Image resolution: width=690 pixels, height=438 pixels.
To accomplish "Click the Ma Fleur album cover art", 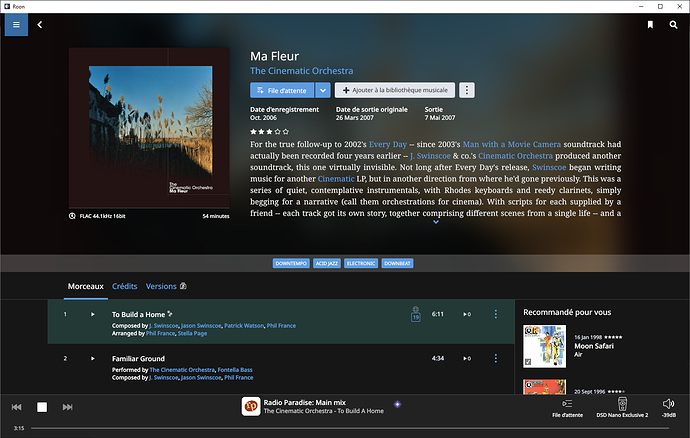I will [x=149, y=128].
